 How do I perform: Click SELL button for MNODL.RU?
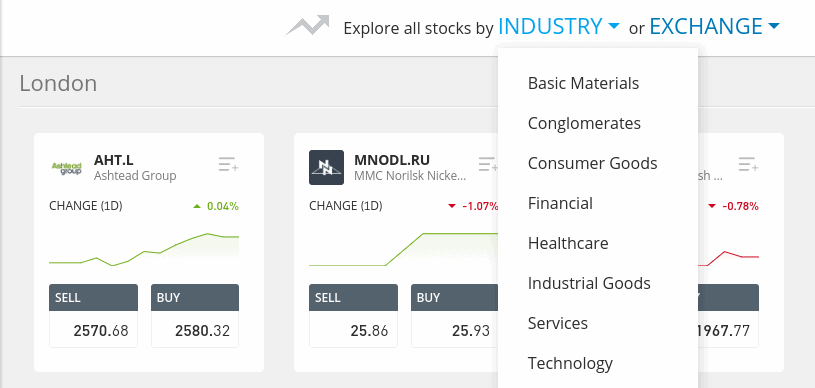353,316
